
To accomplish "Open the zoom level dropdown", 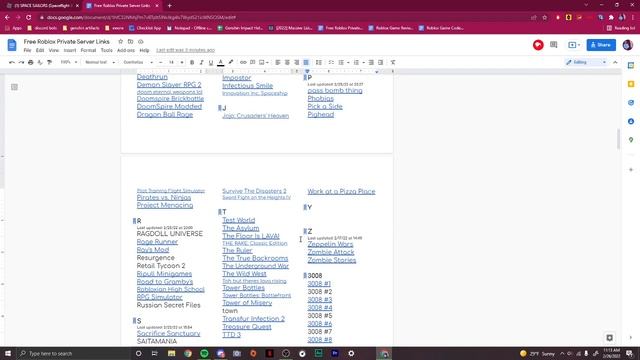I will pyautogui.click(x=69, y=62).
